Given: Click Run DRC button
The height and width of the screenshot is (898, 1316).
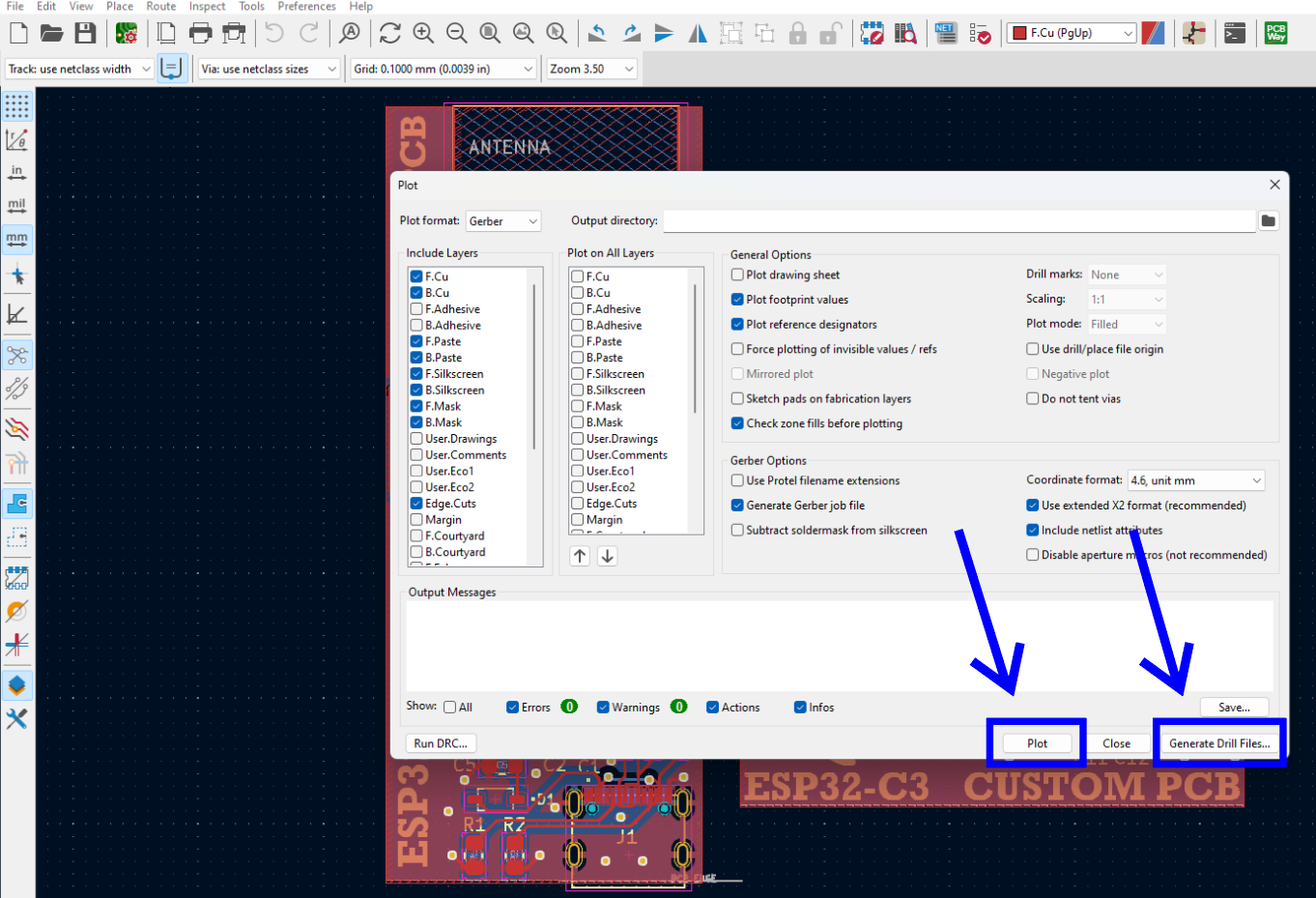Looking at the screenshot, I should tap(441, 743).
